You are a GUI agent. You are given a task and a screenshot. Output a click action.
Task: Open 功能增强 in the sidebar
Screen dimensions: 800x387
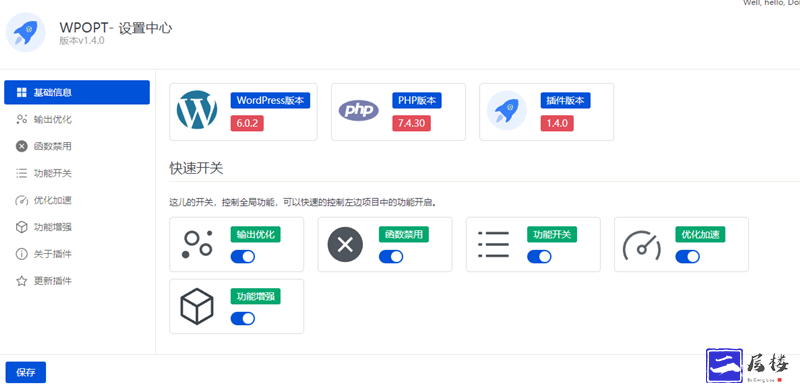coord(77,227)
